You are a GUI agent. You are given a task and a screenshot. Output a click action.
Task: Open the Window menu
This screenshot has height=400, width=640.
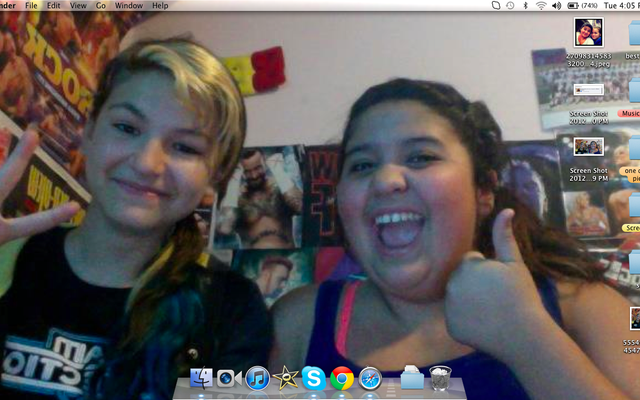click(x=128, y=6)
